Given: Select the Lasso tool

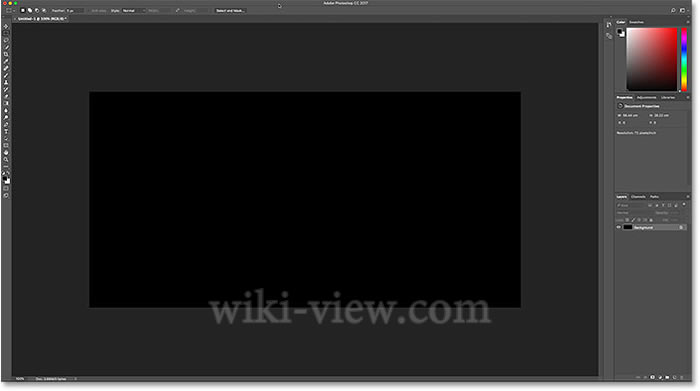Looking at the screenshot, I should click(6, 40).
